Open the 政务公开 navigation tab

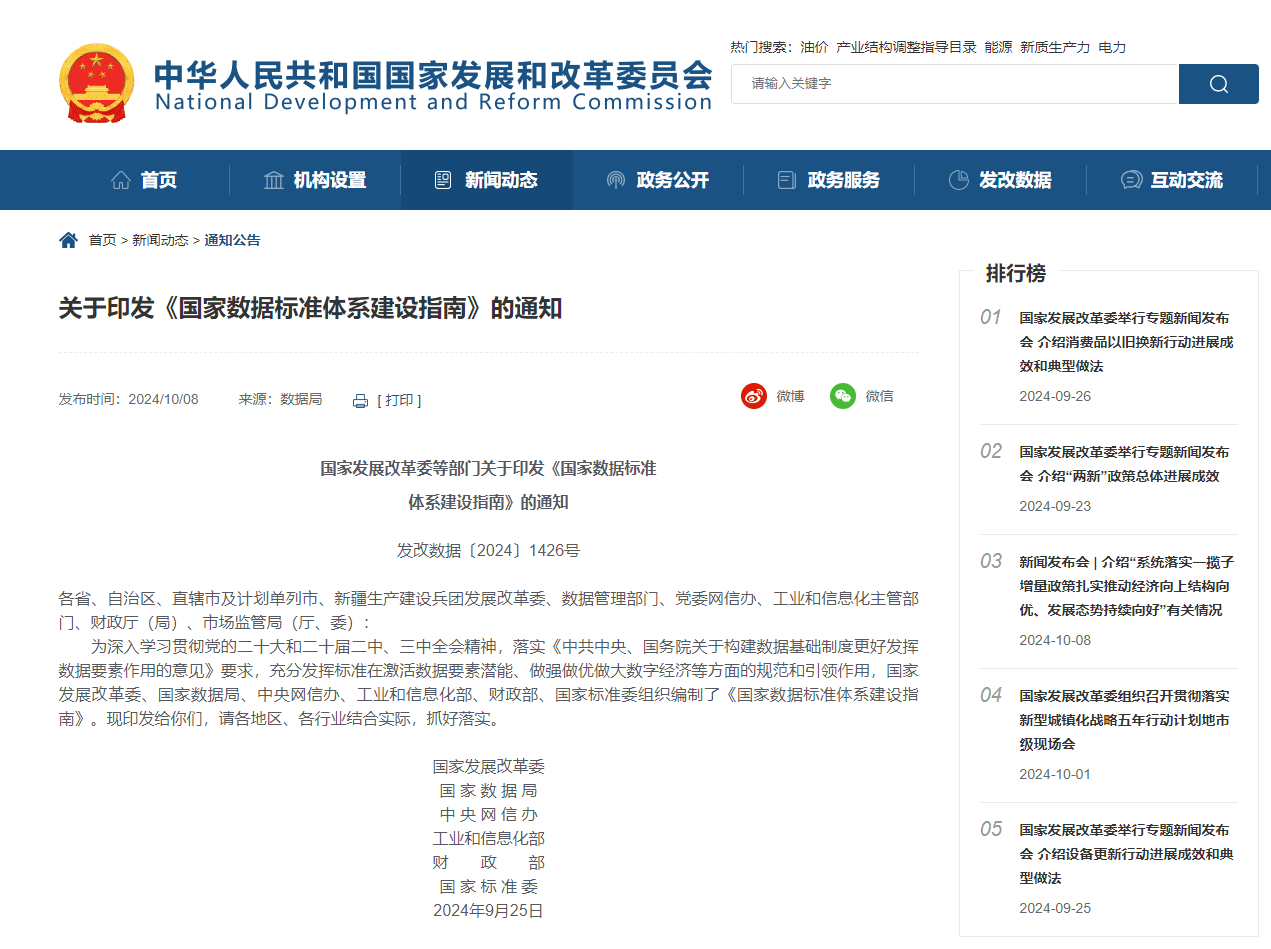658,180
